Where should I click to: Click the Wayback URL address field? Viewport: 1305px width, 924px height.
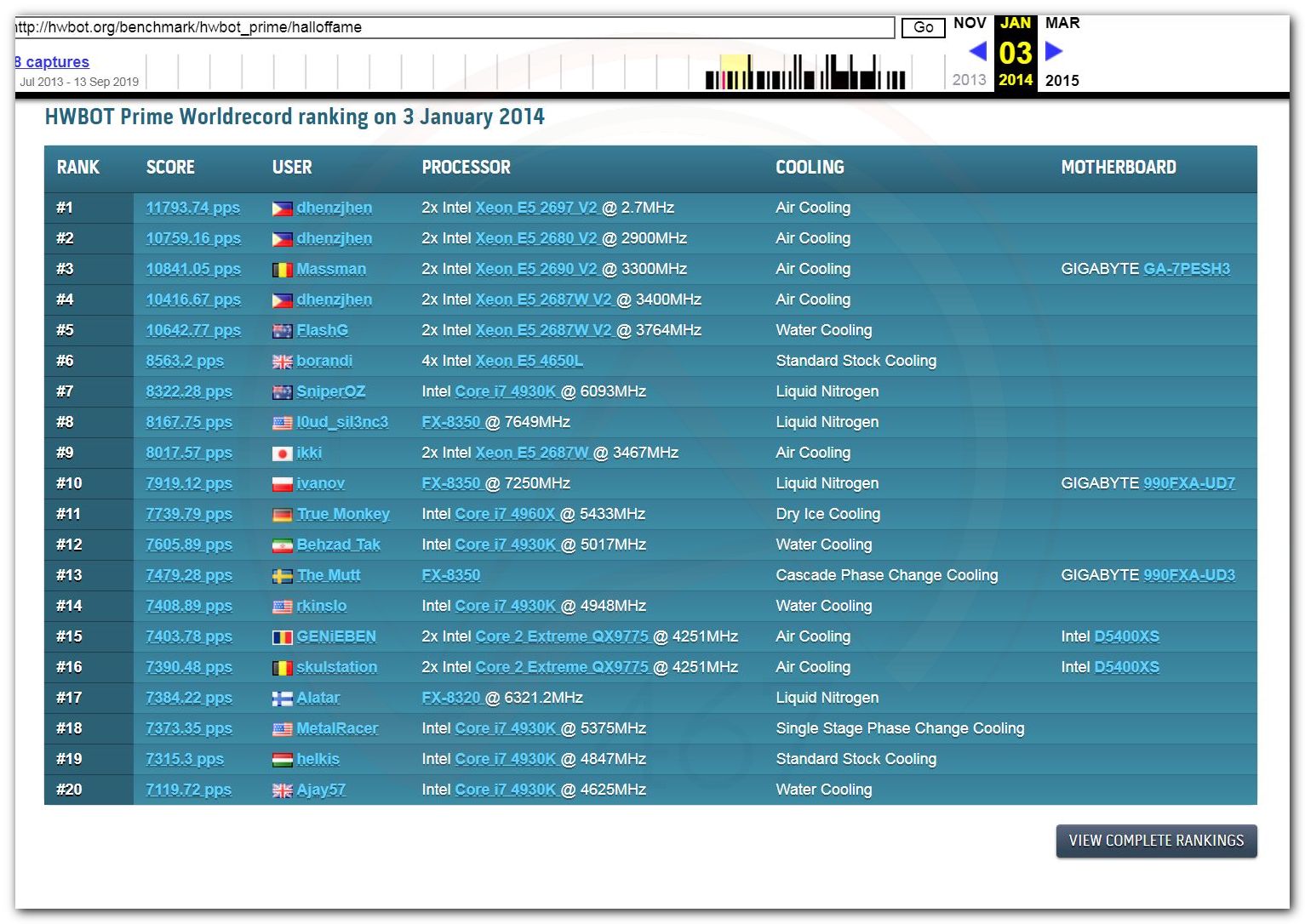pos(455,27)
